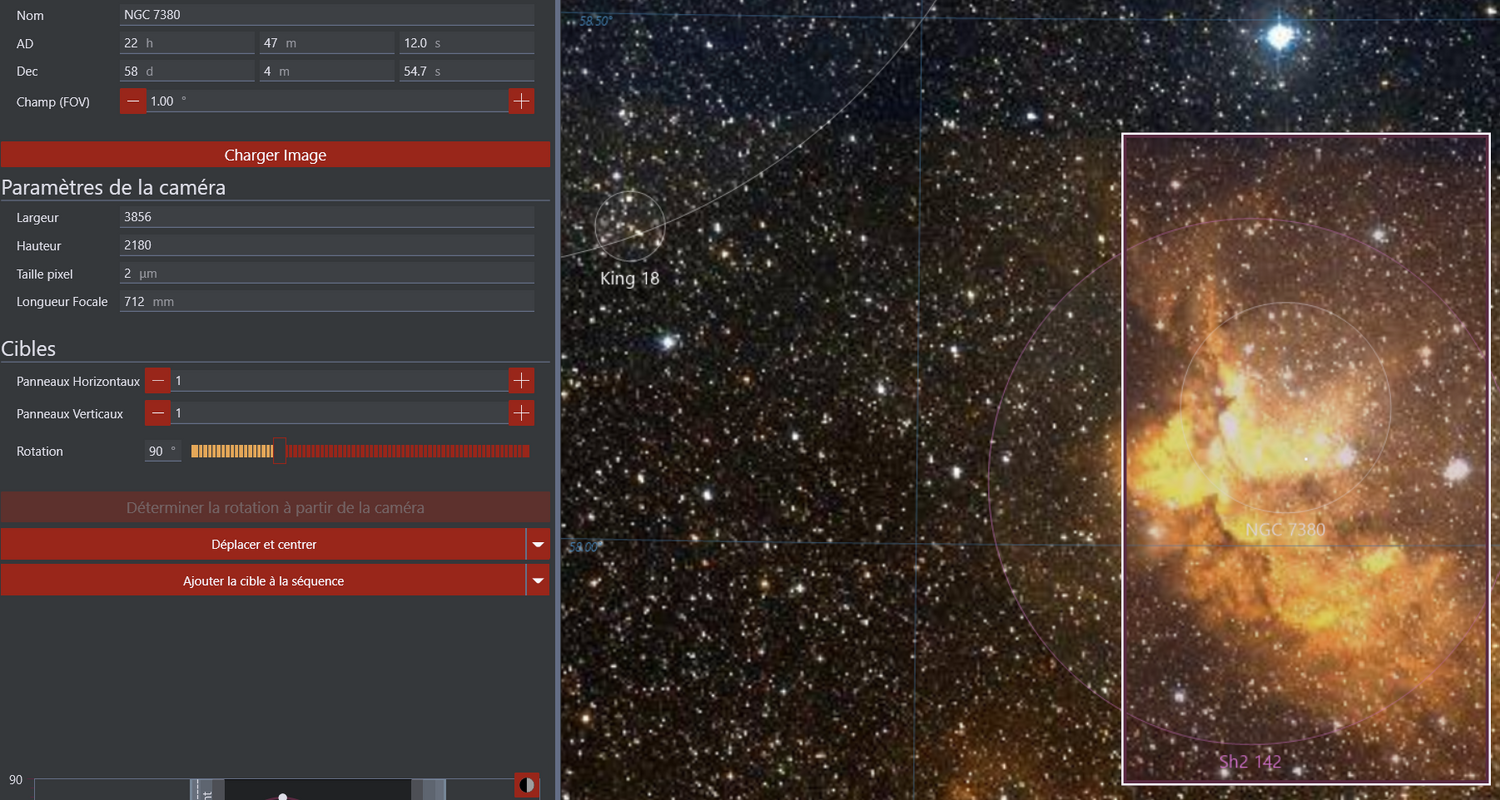Click the Panneaux Horizontaux value field

click(340, 381)
